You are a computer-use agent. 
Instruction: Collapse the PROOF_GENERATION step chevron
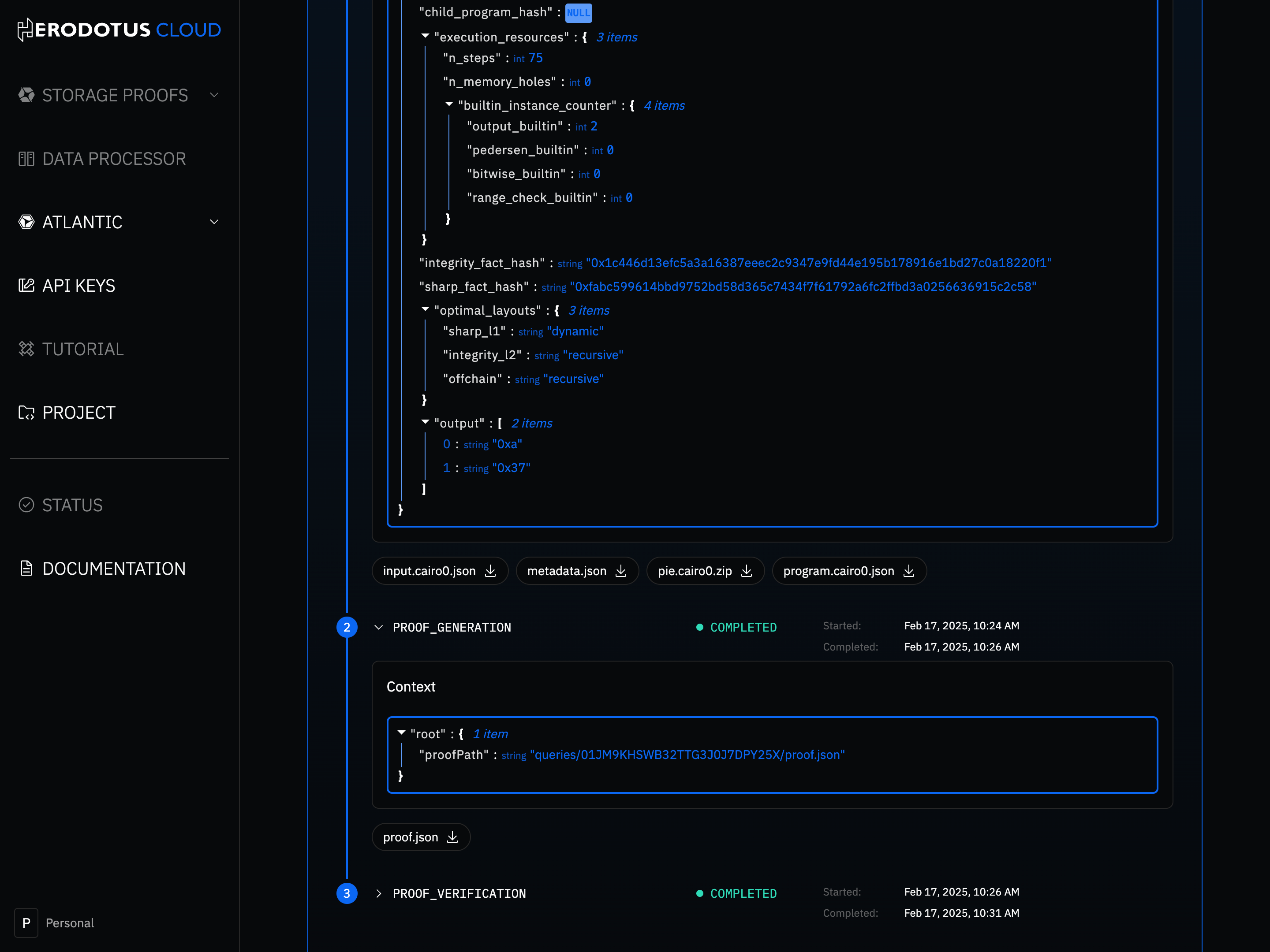(378, 627)
